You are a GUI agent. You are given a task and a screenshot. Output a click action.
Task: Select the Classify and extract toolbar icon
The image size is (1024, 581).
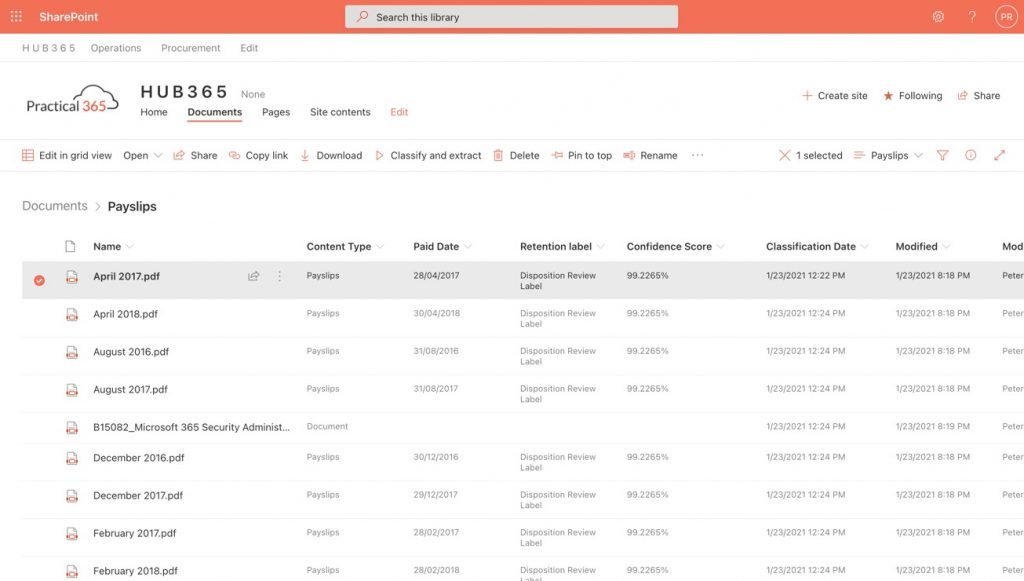[380, 155]
